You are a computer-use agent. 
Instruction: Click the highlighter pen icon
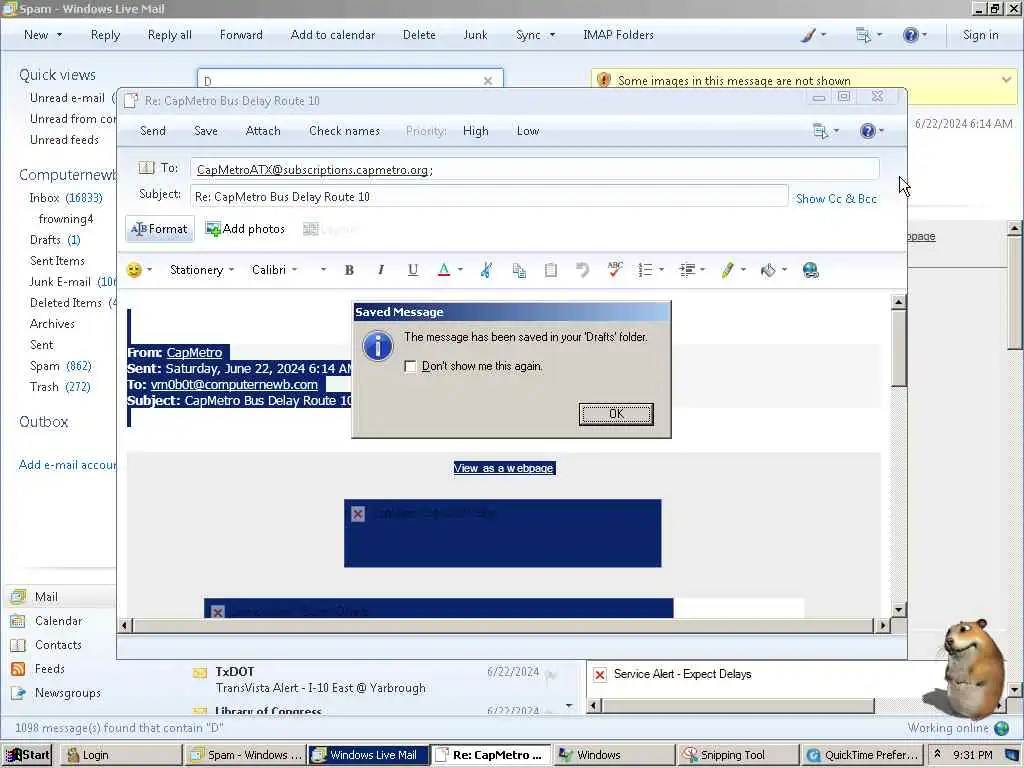(x=728, y=270)
